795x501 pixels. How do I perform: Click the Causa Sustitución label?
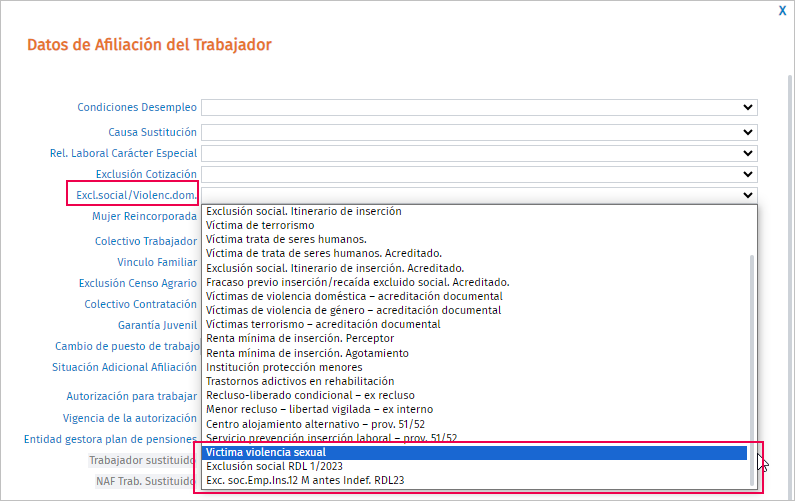(x=153, y=132)
